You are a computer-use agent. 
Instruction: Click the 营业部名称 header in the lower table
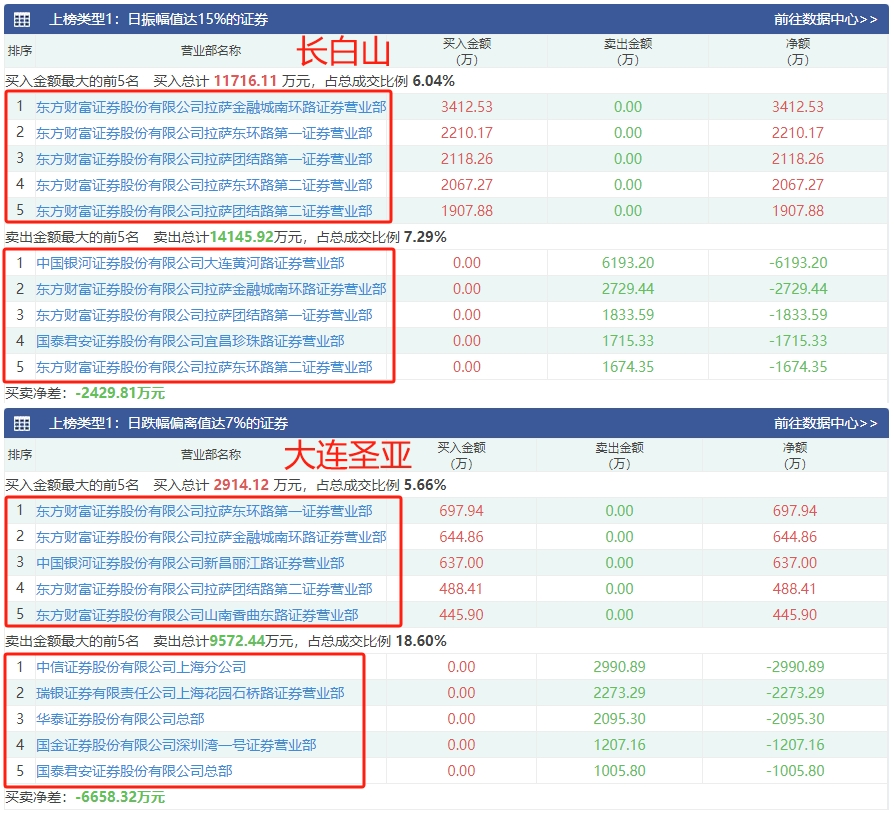tap(211, 455)
